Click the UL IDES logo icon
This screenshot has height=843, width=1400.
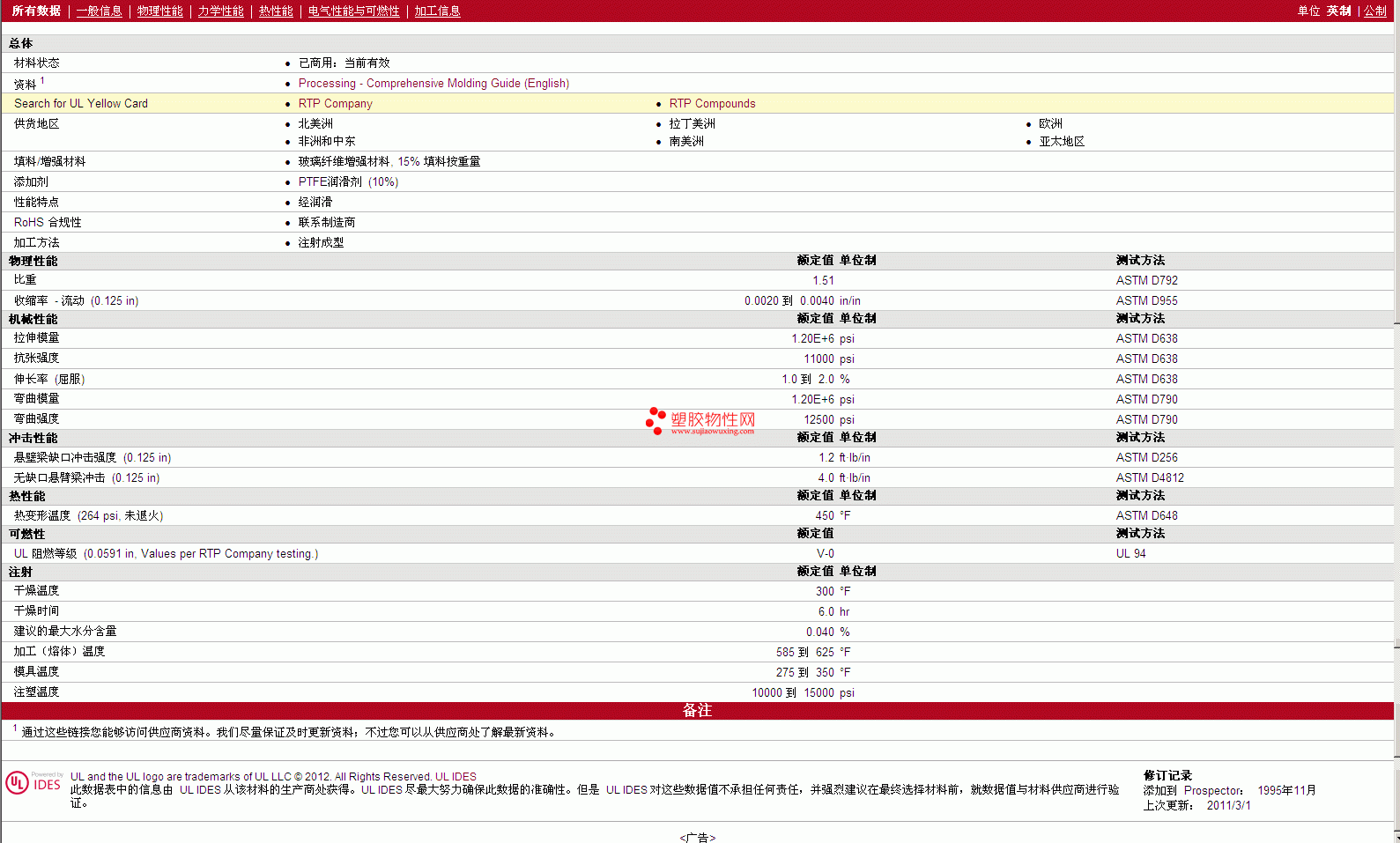pyautogui.click(x=34, y=782)
